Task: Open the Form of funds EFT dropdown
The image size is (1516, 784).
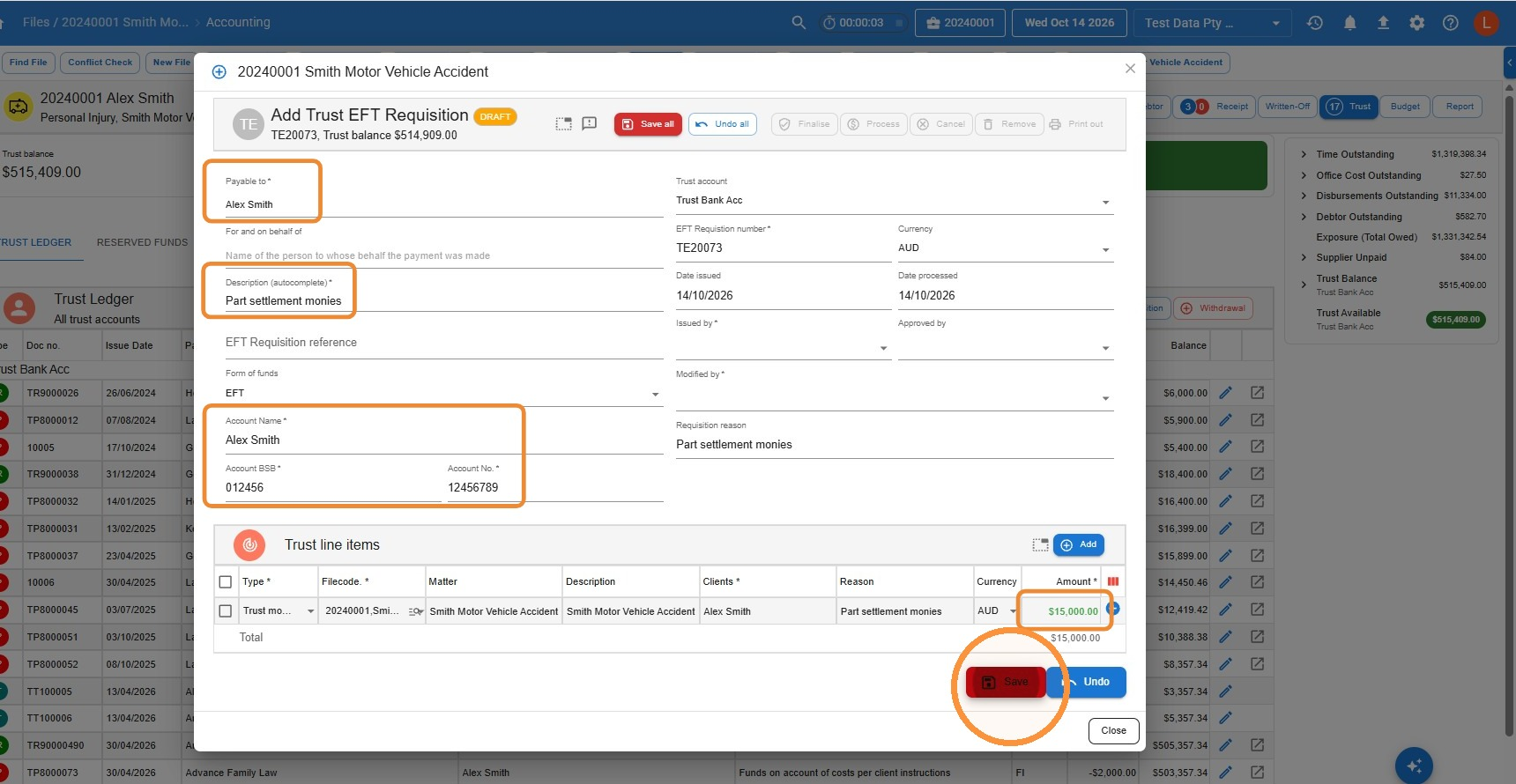Action: coord(443,394)
